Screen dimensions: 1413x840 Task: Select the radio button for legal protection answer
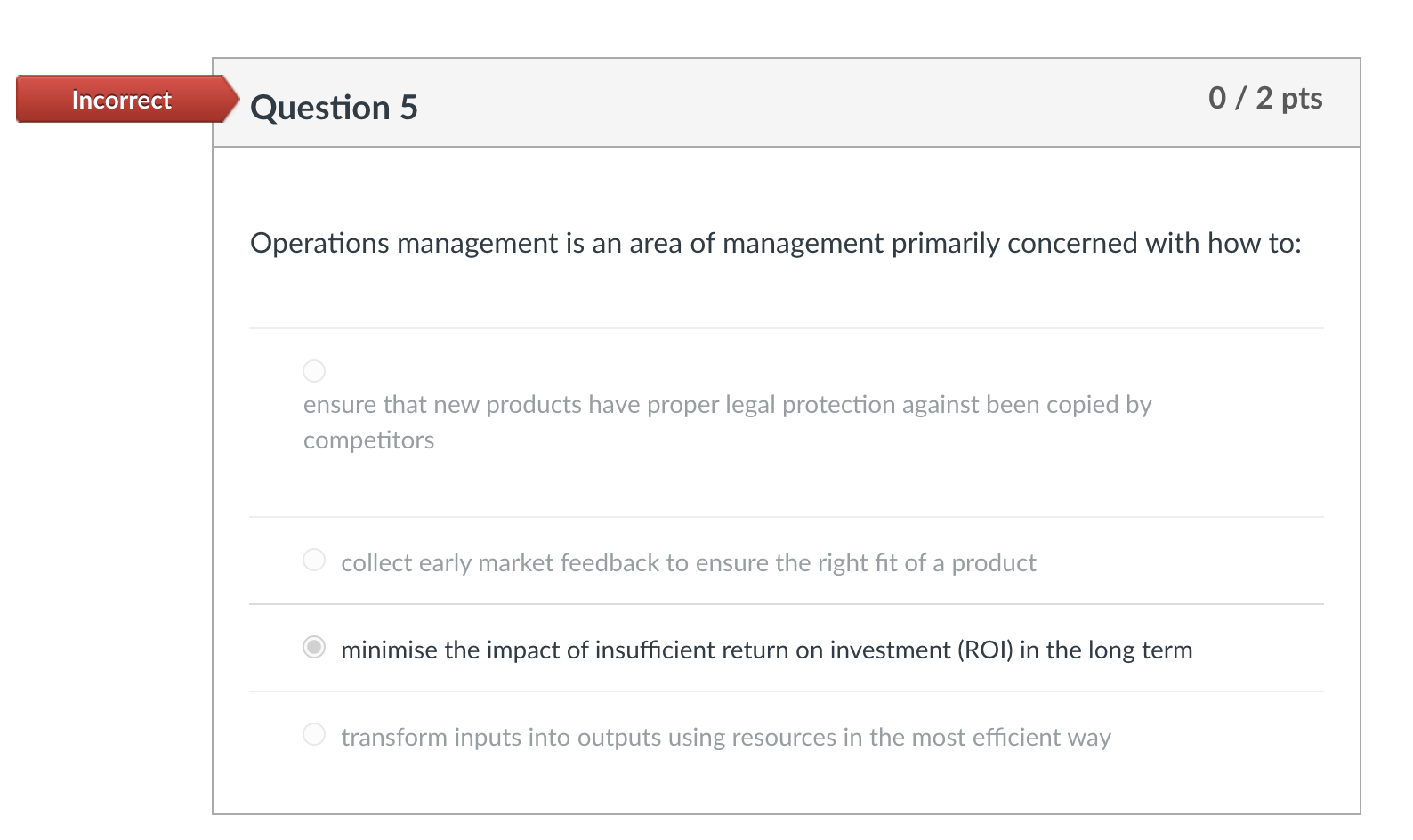point(314,370)
